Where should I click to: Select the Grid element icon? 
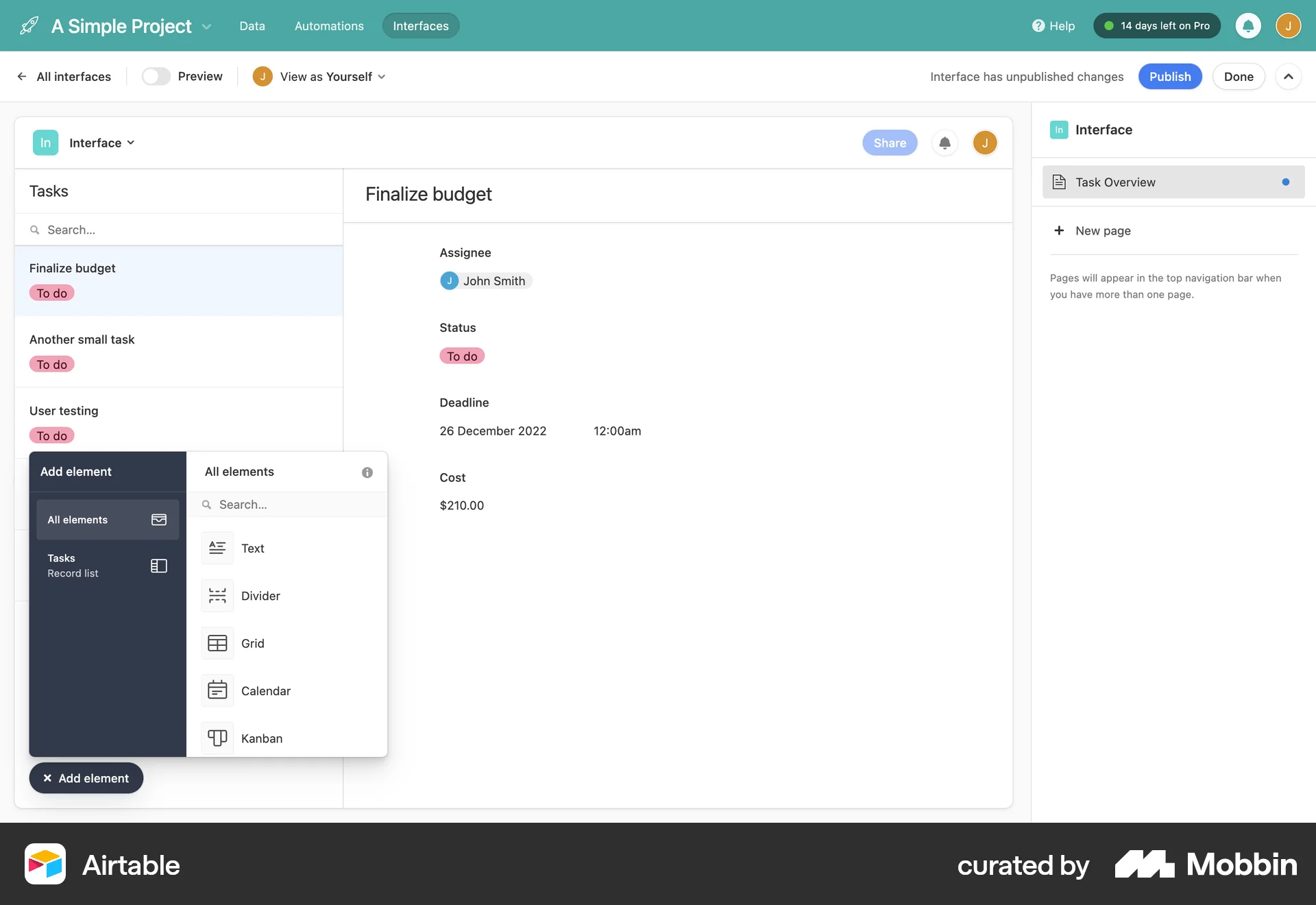(x=217, y=643)
